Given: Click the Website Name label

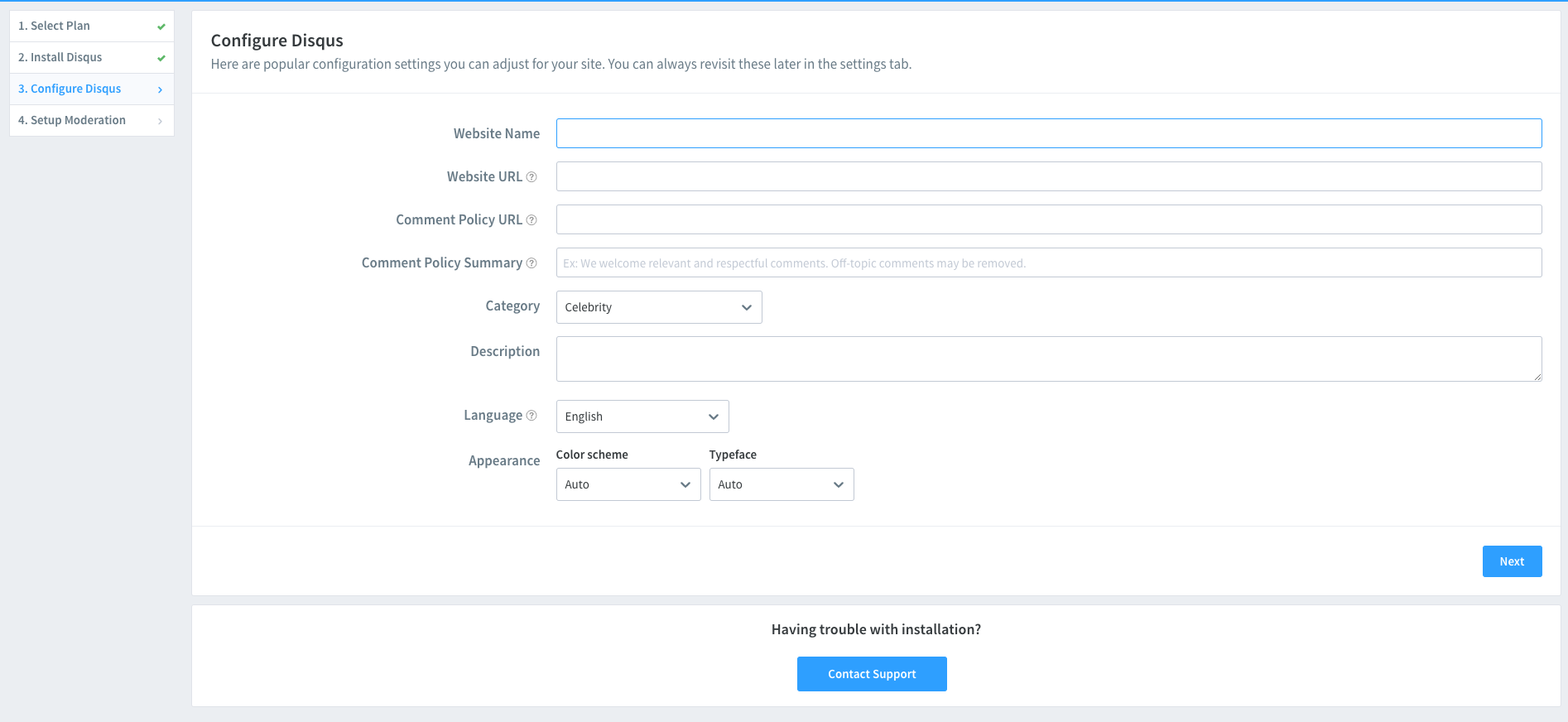Looking at the screenshot, I should pos(497,133).
